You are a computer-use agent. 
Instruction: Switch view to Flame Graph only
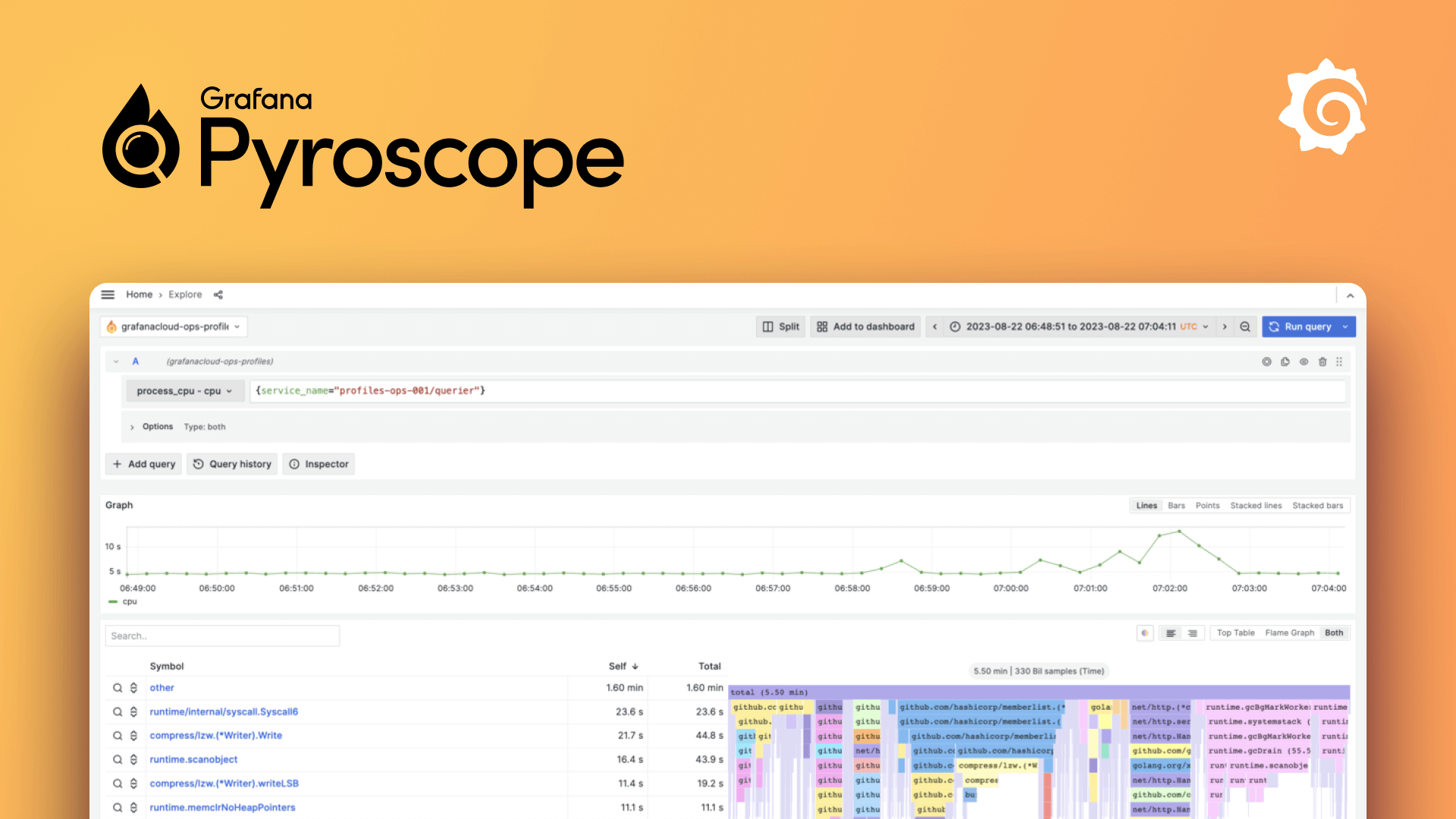click(1289, 633)
